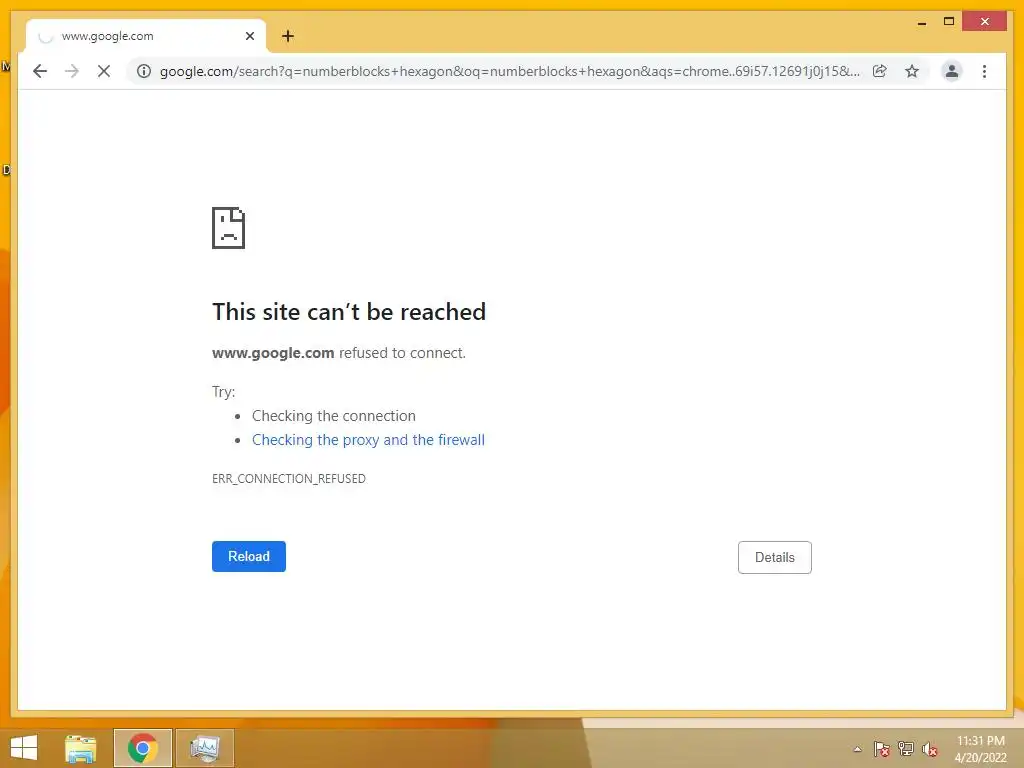Click the forward navigation arrow
This screenshot has width=1024, height=768.
(x=72, y=71)
